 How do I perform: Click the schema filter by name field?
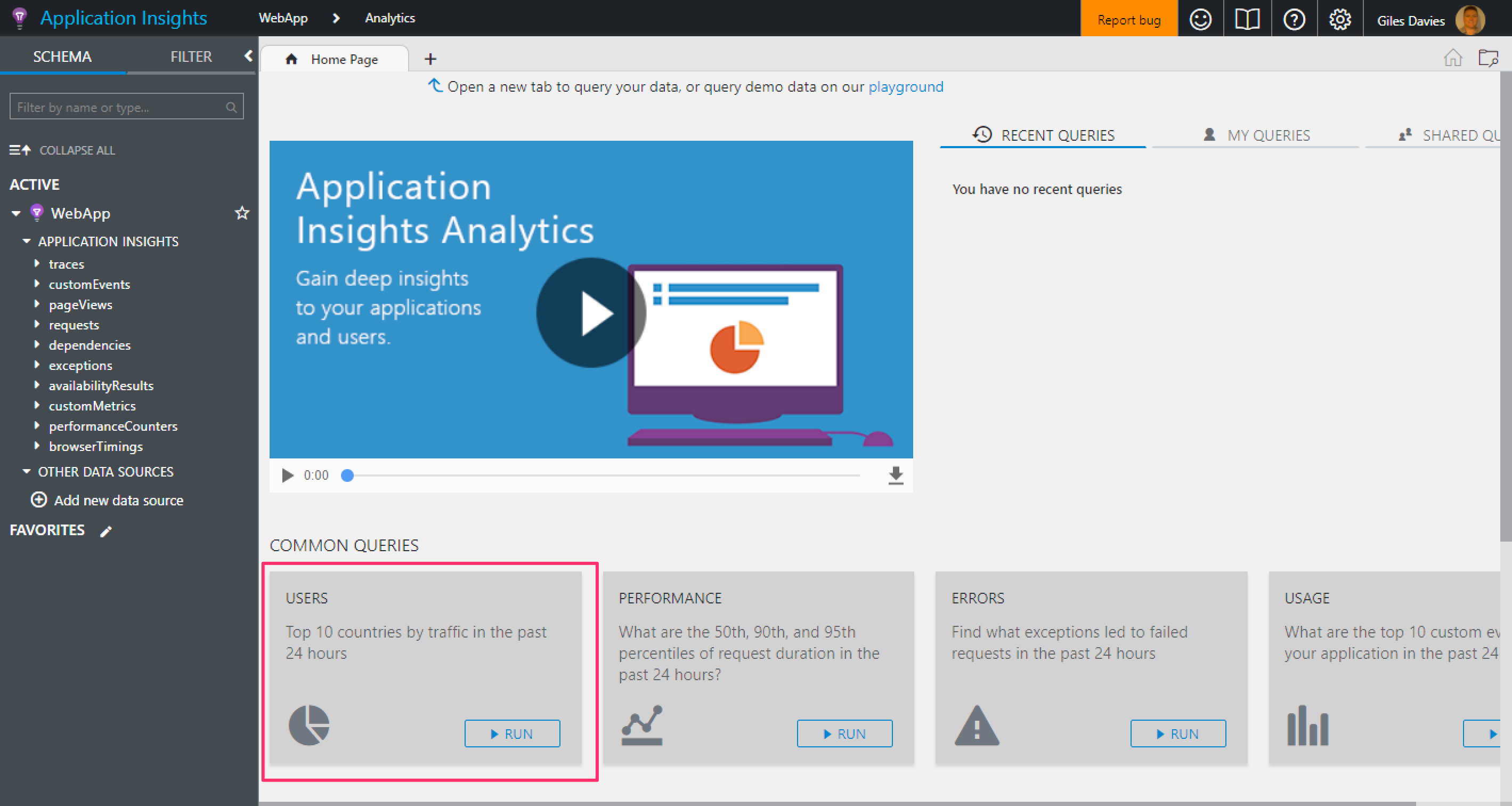[x=117, y=107]
